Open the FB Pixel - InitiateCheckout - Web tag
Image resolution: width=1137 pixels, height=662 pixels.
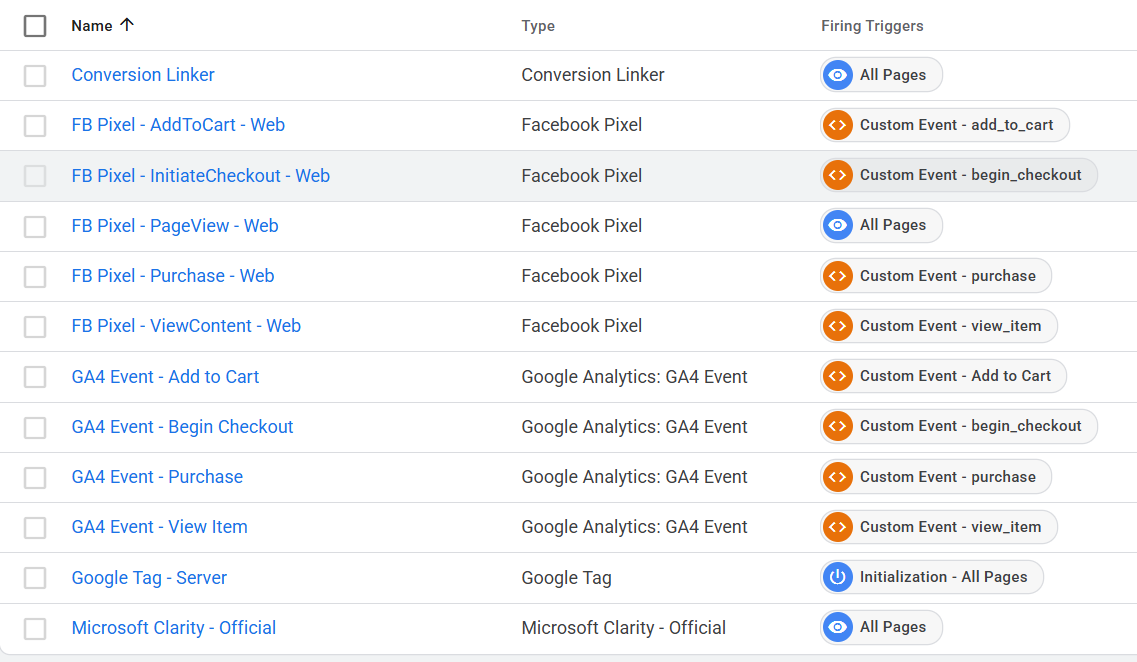pyautogui.click(x=200, y=176)
